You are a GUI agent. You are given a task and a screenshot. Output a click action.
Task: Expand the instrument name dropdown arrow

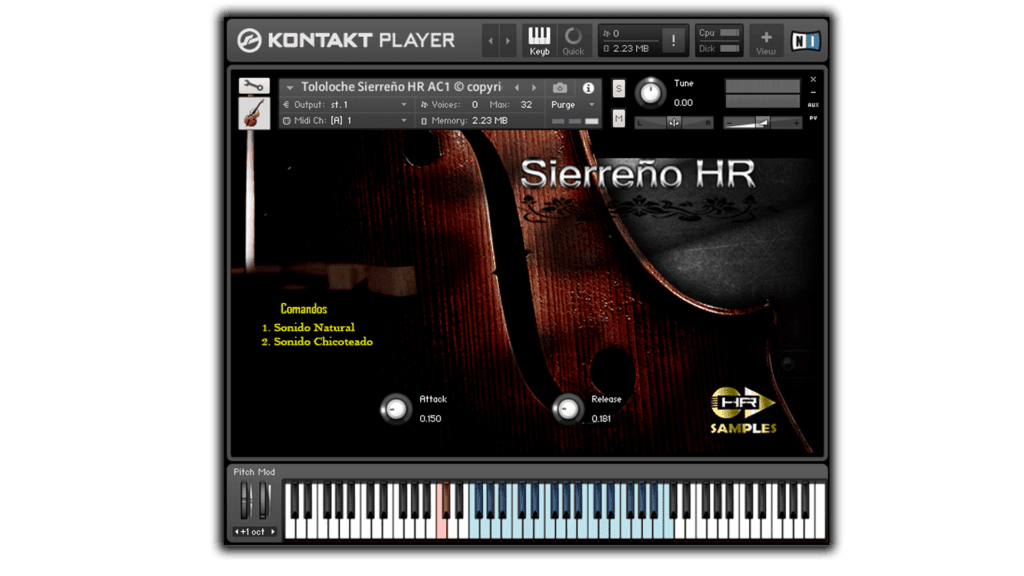click(289, 87)
